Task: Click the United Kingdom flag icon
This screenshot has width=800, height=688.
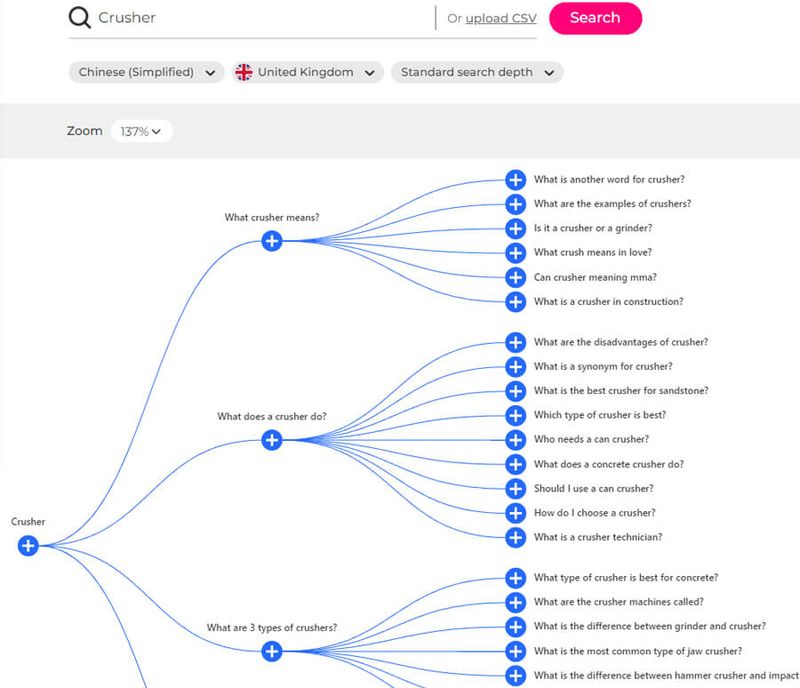Action: [243, 72]
